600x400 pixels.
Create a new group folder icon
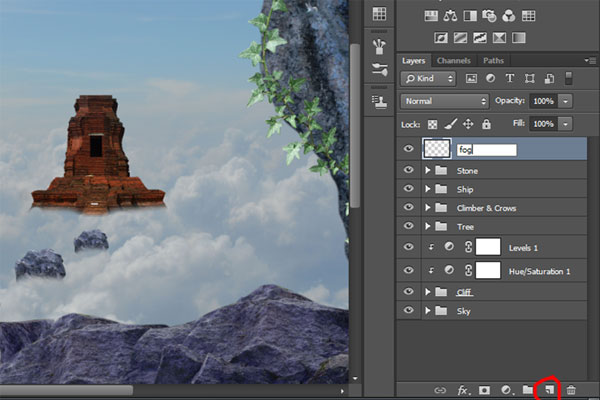(x=527, y=389)
